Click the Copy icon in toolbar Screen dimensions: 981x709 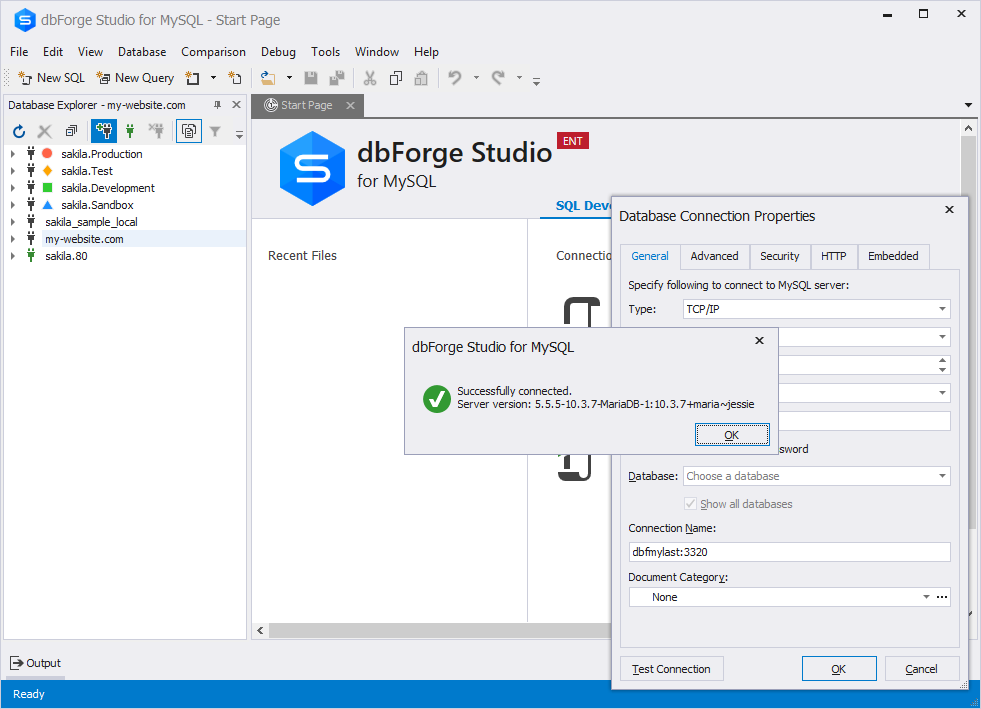click(x=395, y=78)
